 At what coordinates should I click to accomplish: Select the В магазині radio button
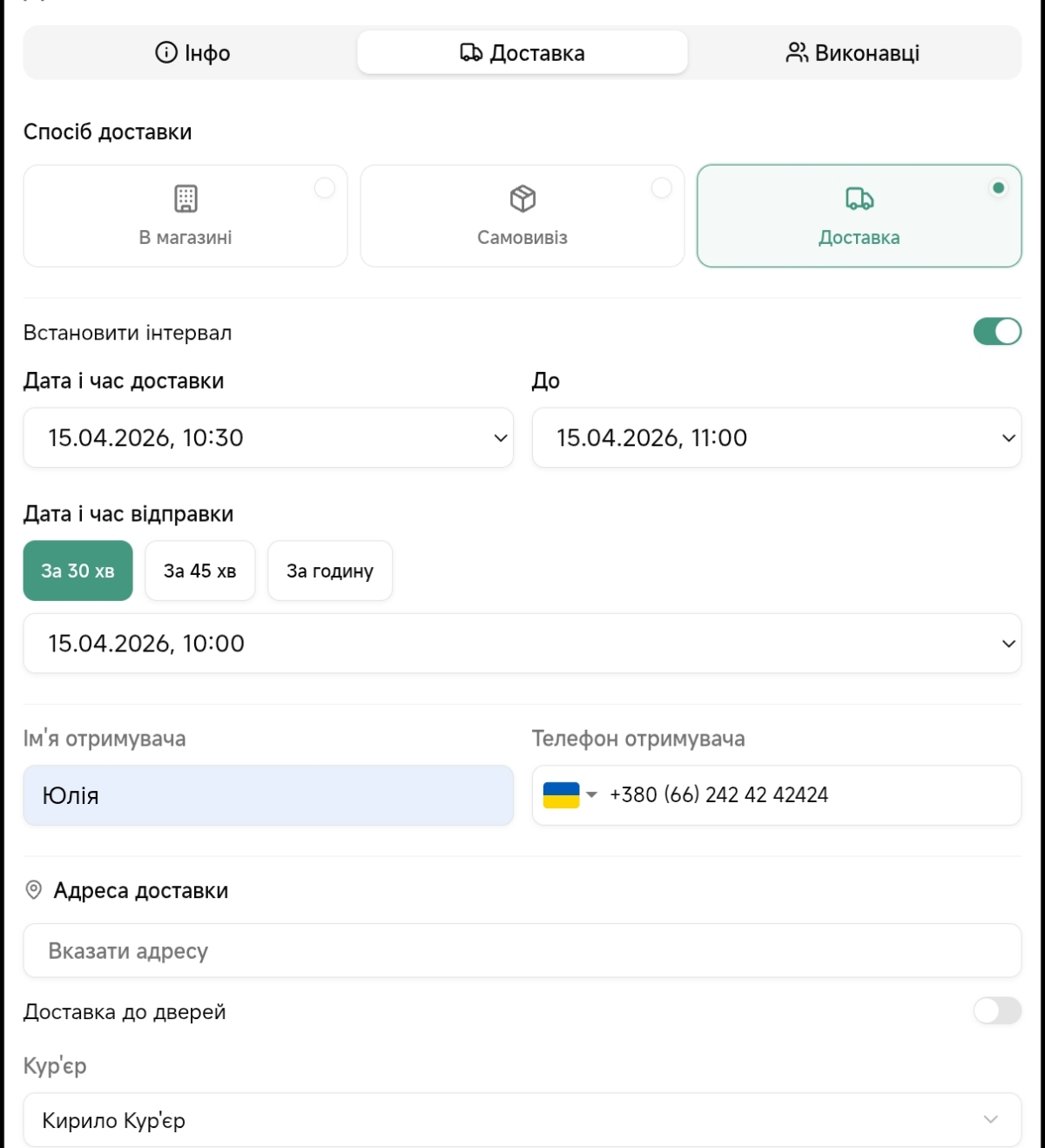[324, 188]
